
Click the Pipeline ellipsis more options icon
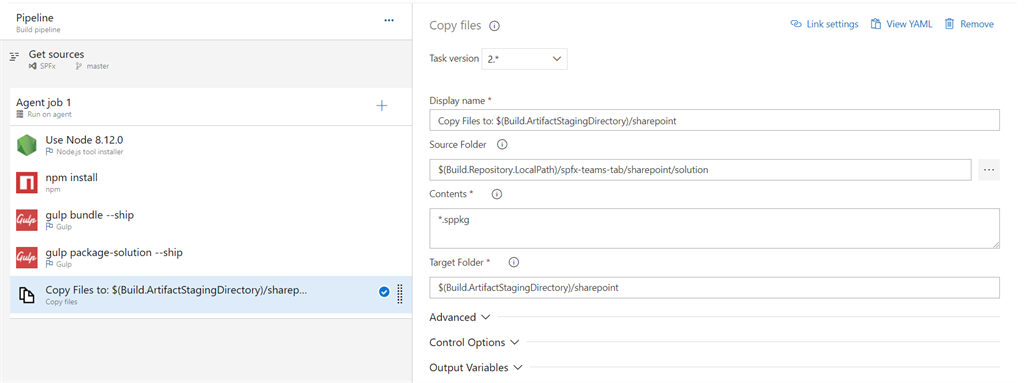click(x=389, y=20)
